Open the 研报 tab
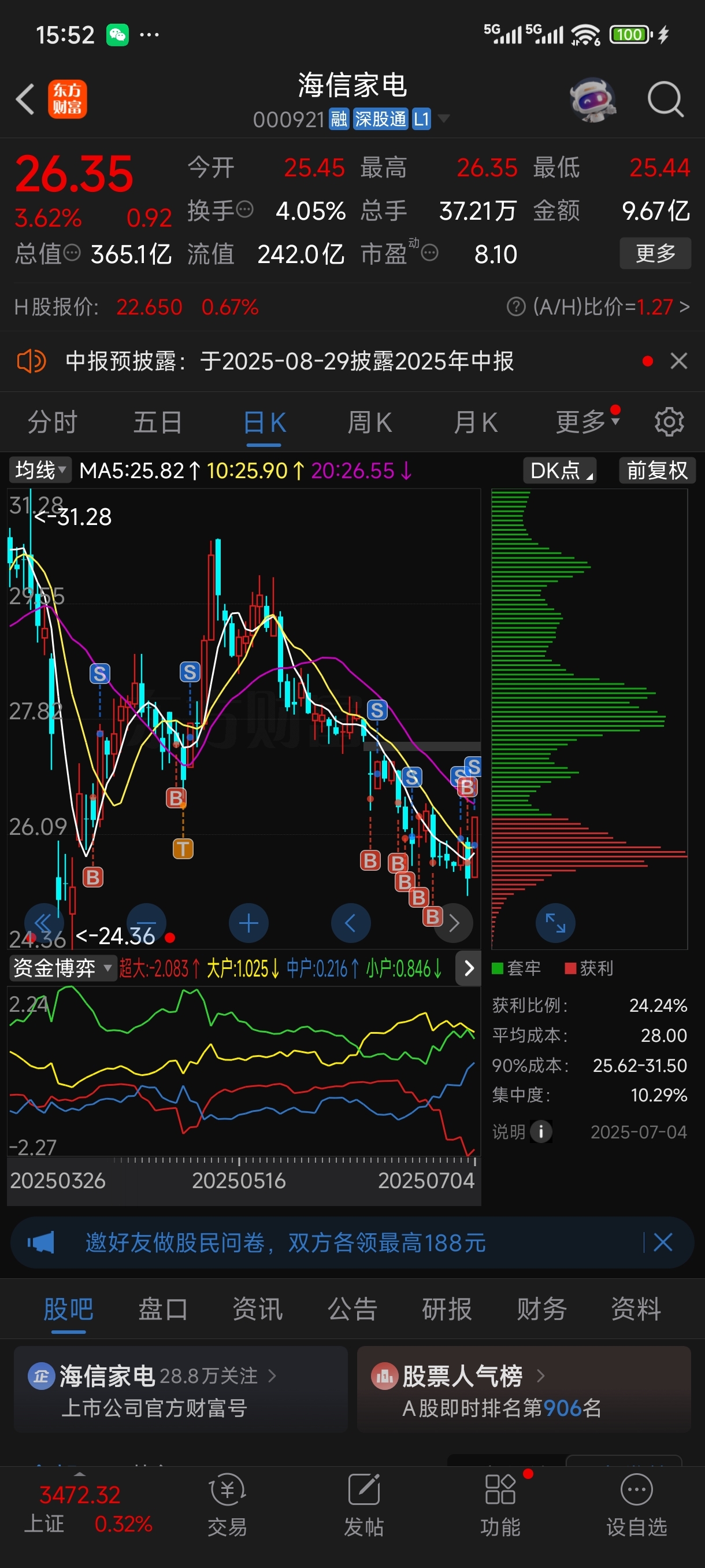 point(447,1309)
